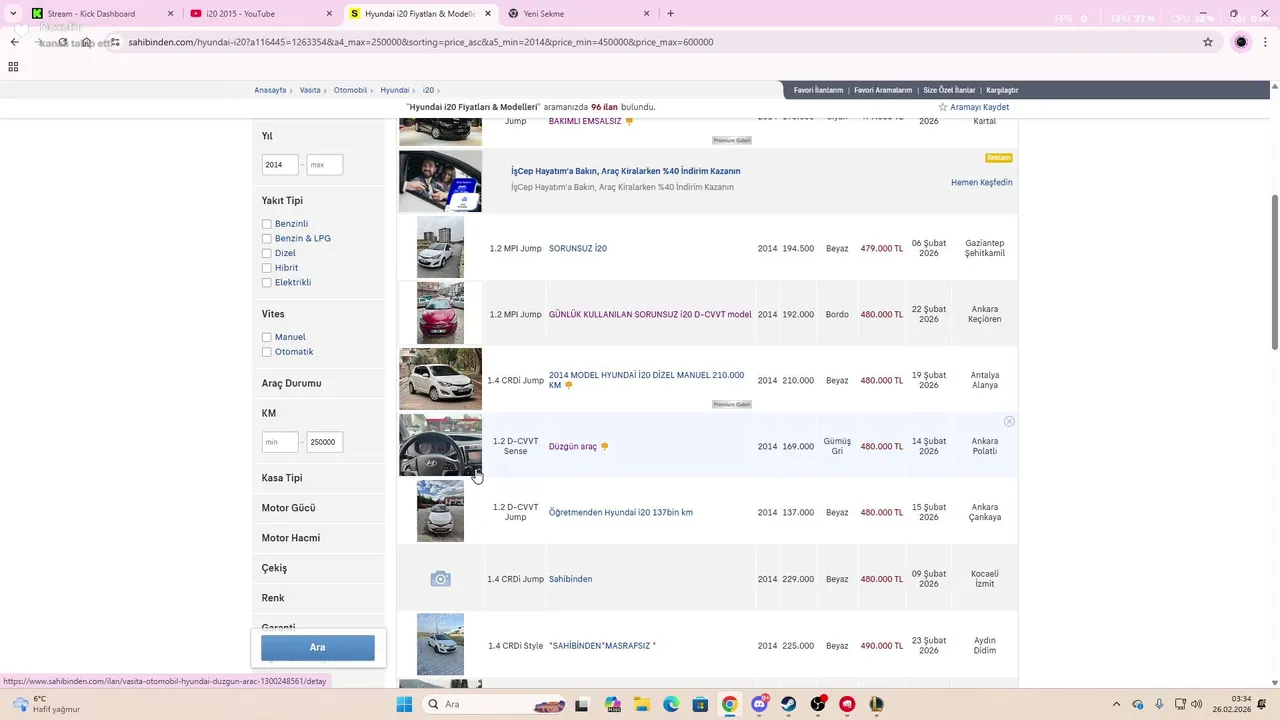Go to Anasayfa breadcrumb
The height and width of the screenshot is (720, 1280).
coord(270,90)
